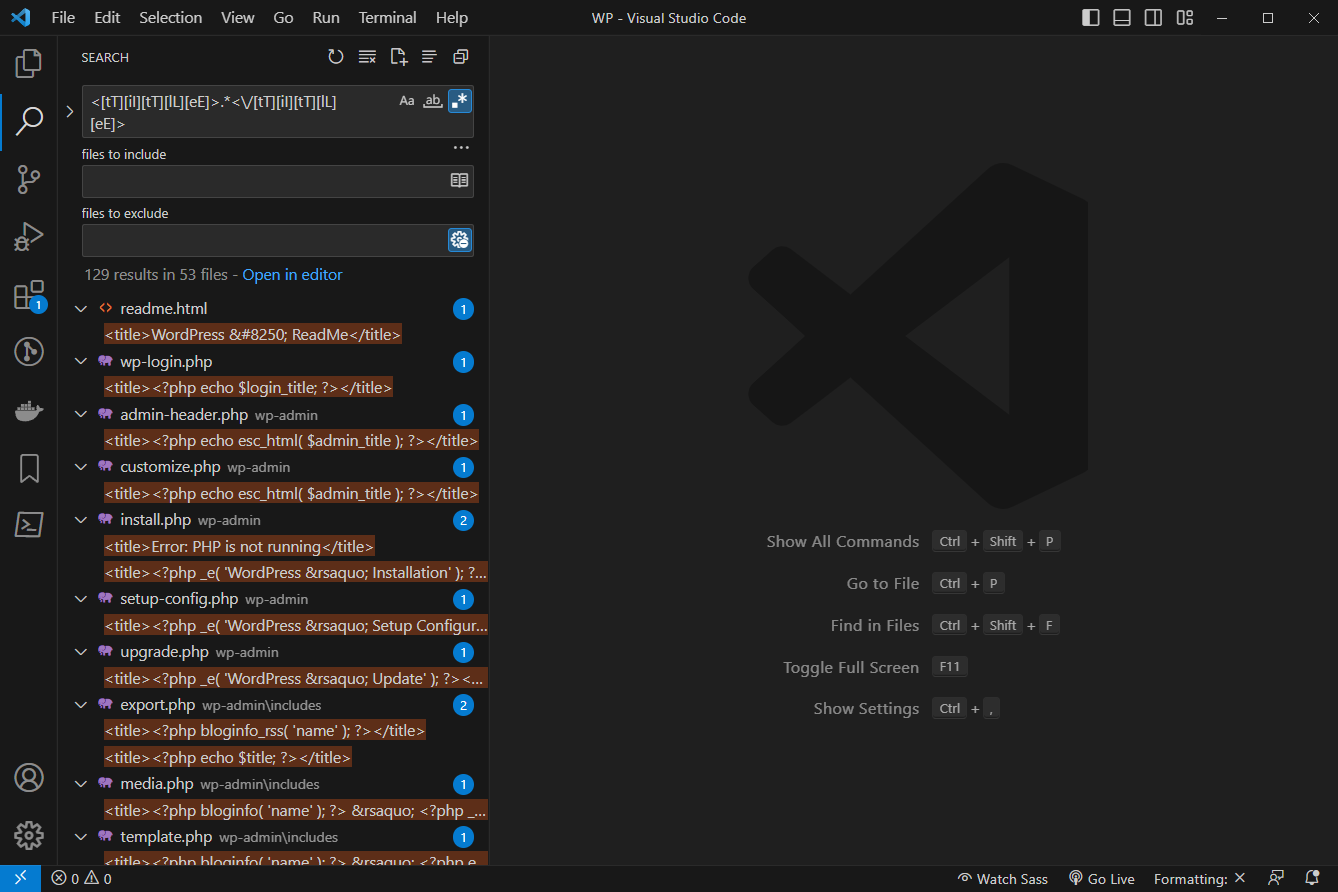Toggle secondary side bar layout icon

(1153, 18)
